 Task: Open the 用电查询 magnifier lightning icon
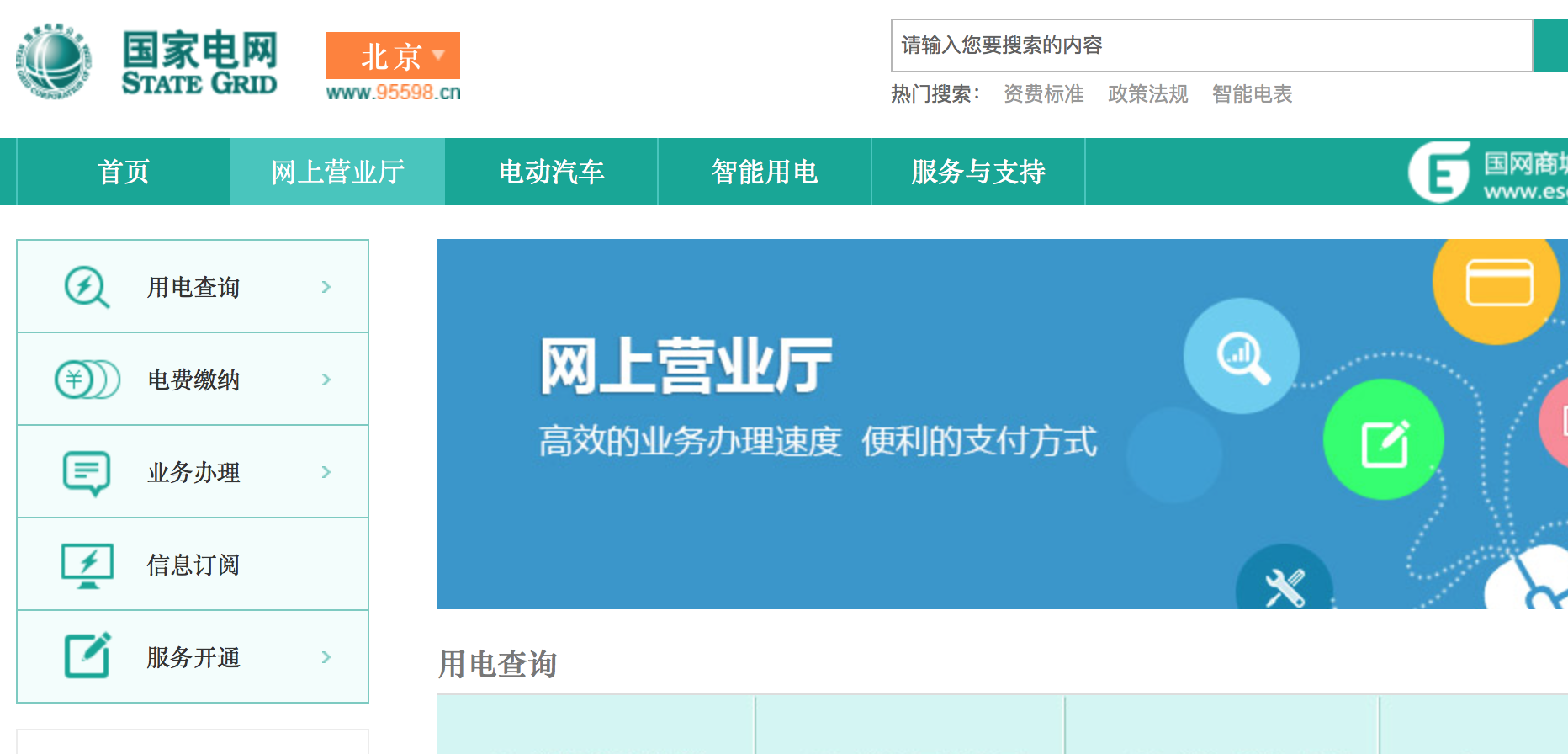pyautogui.click(x=87, y=287)
